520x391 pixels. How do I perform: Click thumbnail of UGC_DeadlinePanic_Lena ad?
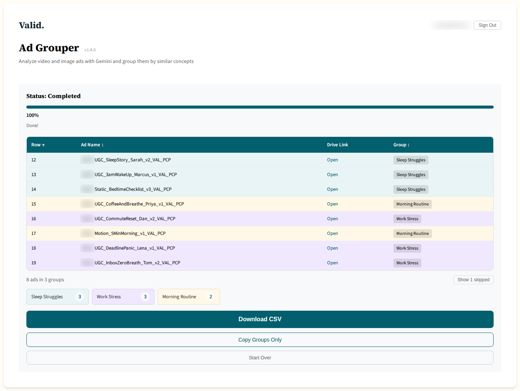(x=86, y=248)
